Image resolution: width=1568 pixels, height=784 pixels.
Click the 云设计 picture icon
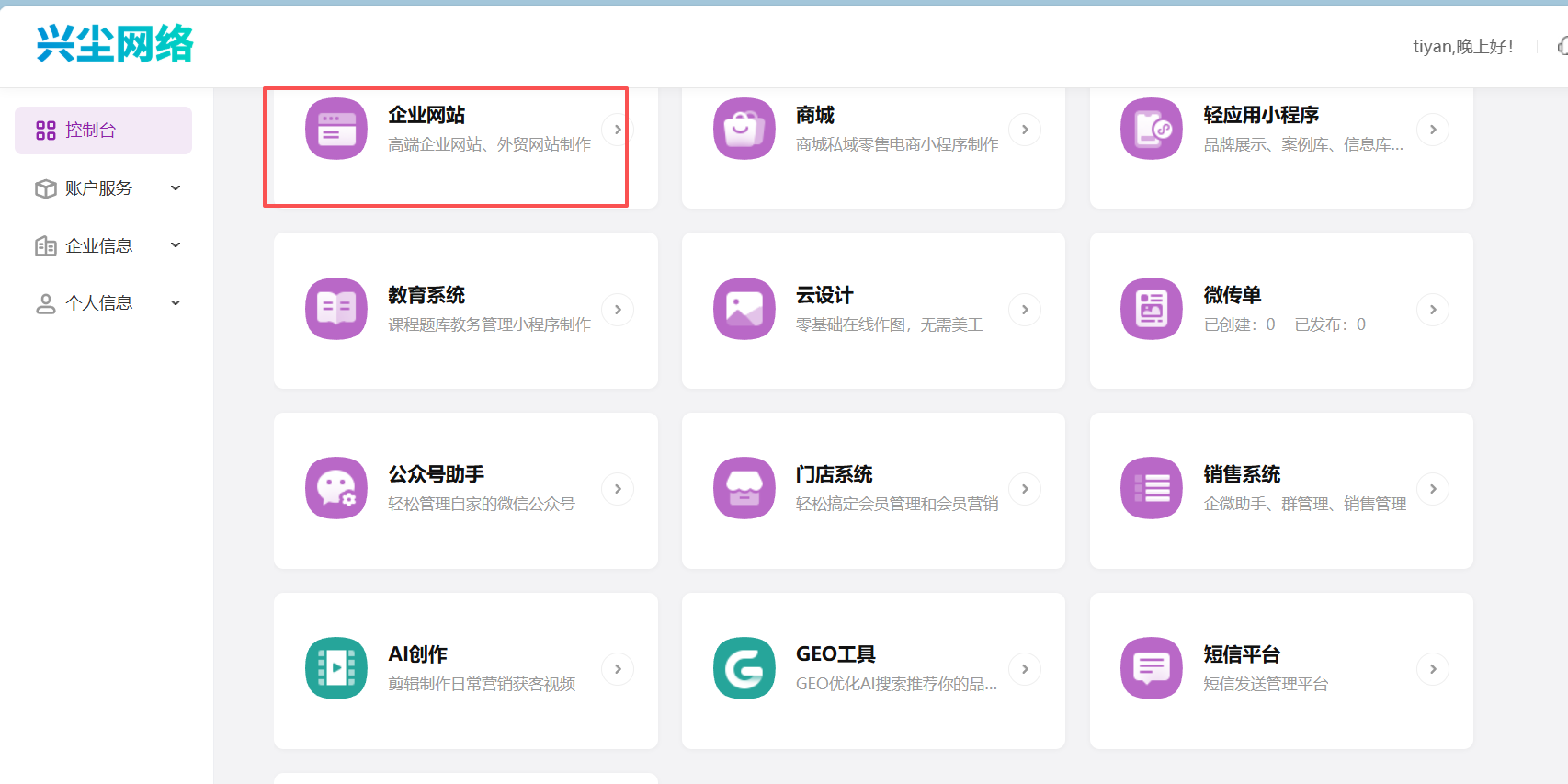pos(744,309)
